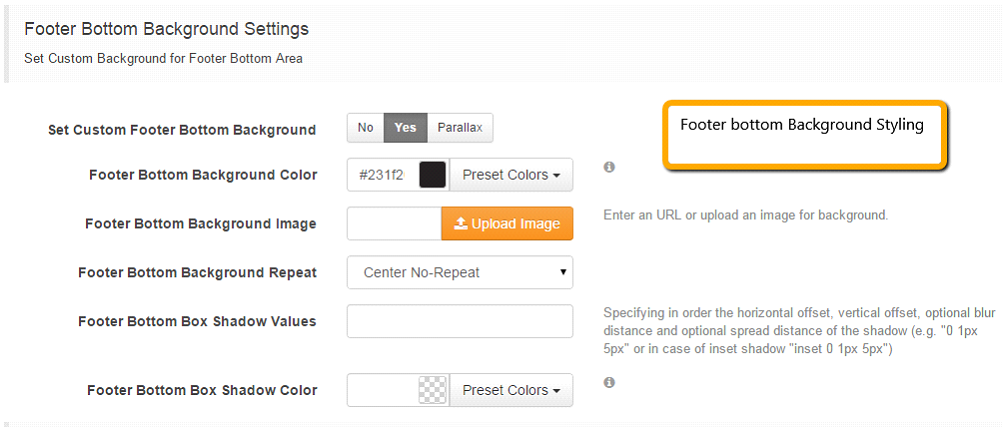Focus the Background Image URL field
Image resolution: width=1005 pixels, height=428 pixels.
pos(394,224)
